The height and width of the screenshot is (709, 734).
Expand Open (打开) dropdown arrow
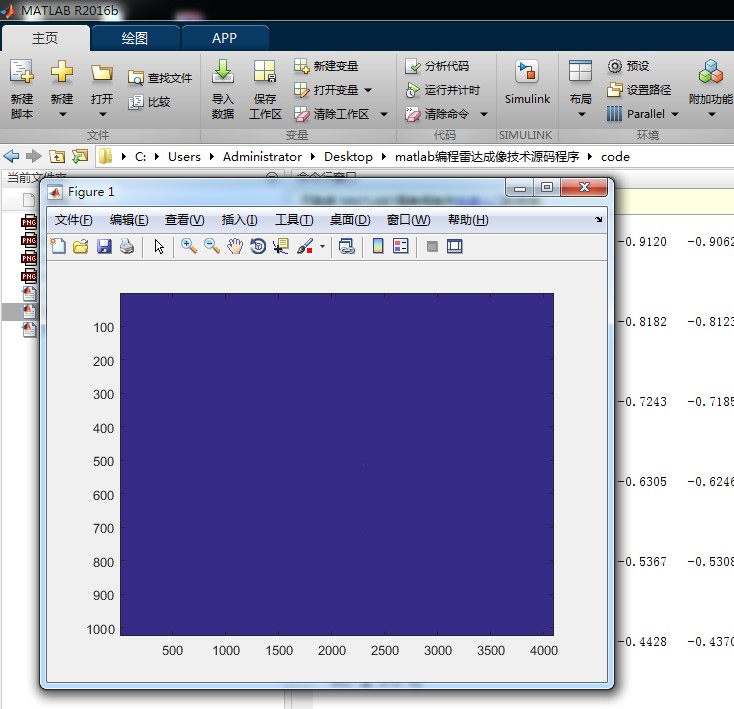click(x=103, y=114)
